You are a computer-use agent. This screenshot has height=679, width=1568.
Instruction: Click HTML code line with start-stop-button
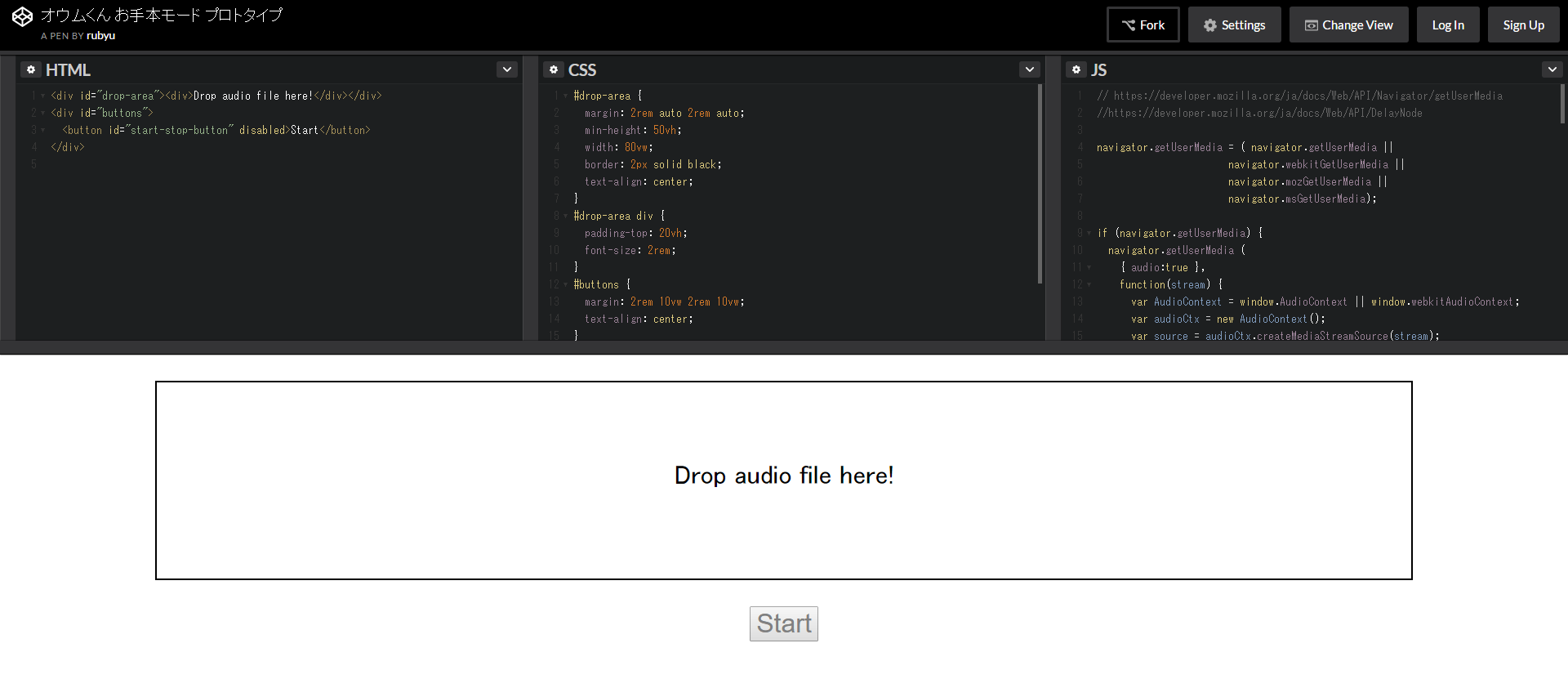tap(216, 130)
